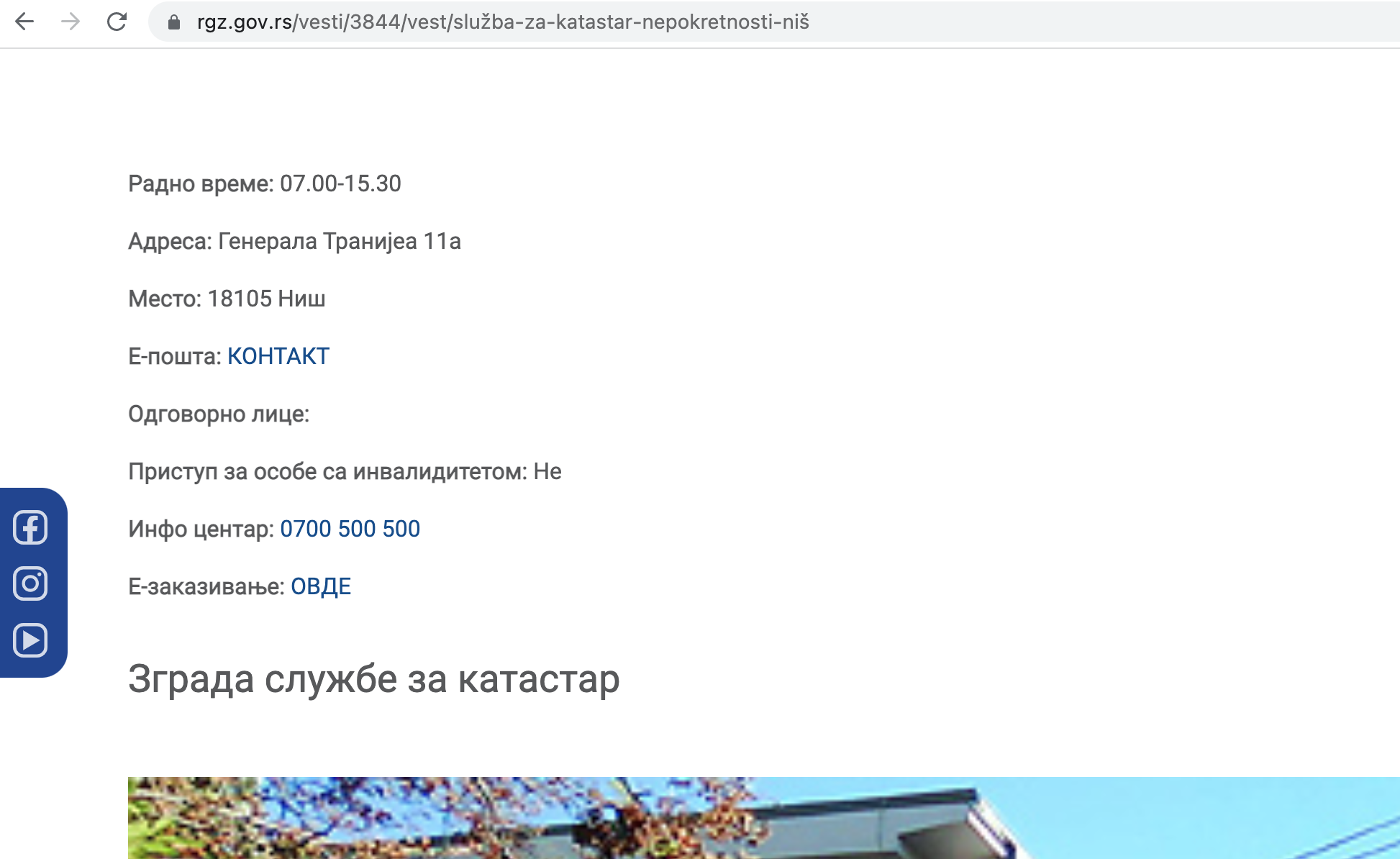Reload the current page
This screenshot has width=1400, height=859.
tap(117, 22)
